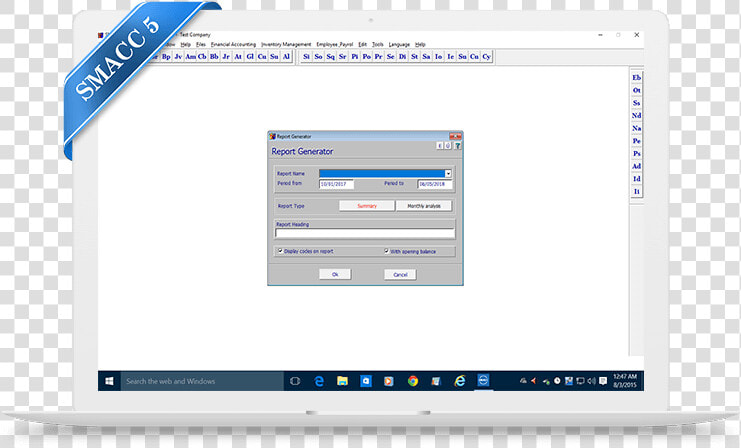Click the Am toolbar button
Screen dimensions: 741x448
[190, 57]
